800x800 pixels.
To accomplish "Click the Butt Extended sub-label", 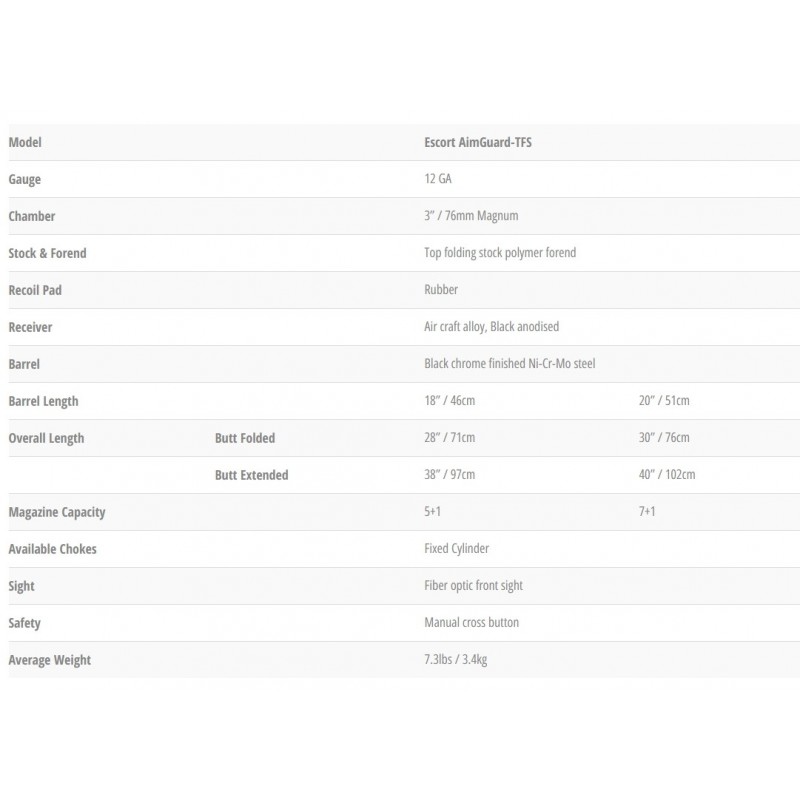I will pyautogui.click(x=251, y=475).
